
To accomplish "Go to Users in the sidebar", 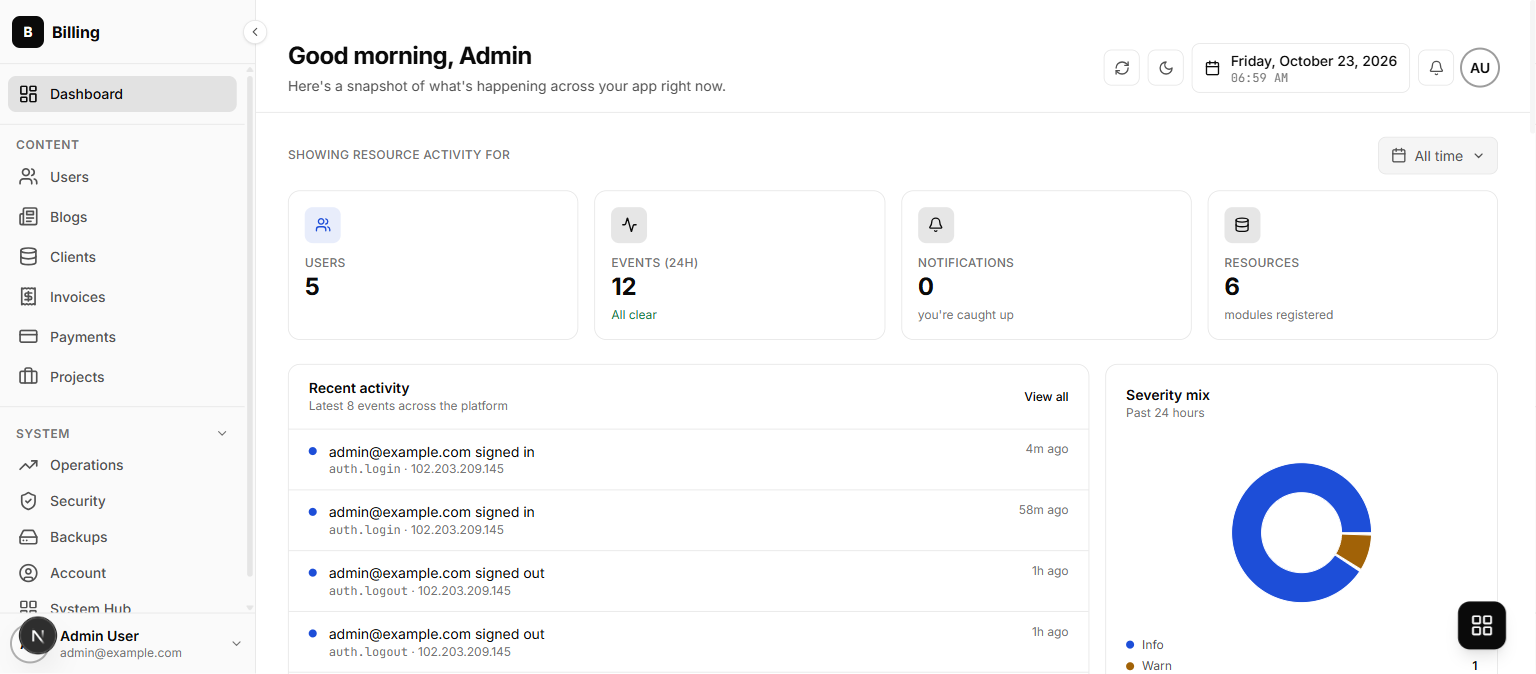I will pyautogui.click(x=122, y=177).
